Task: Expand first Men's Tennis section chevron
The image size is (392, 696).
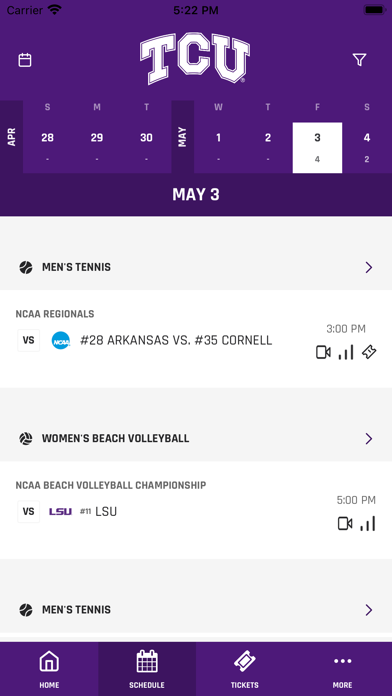Action: pos(368,267)
